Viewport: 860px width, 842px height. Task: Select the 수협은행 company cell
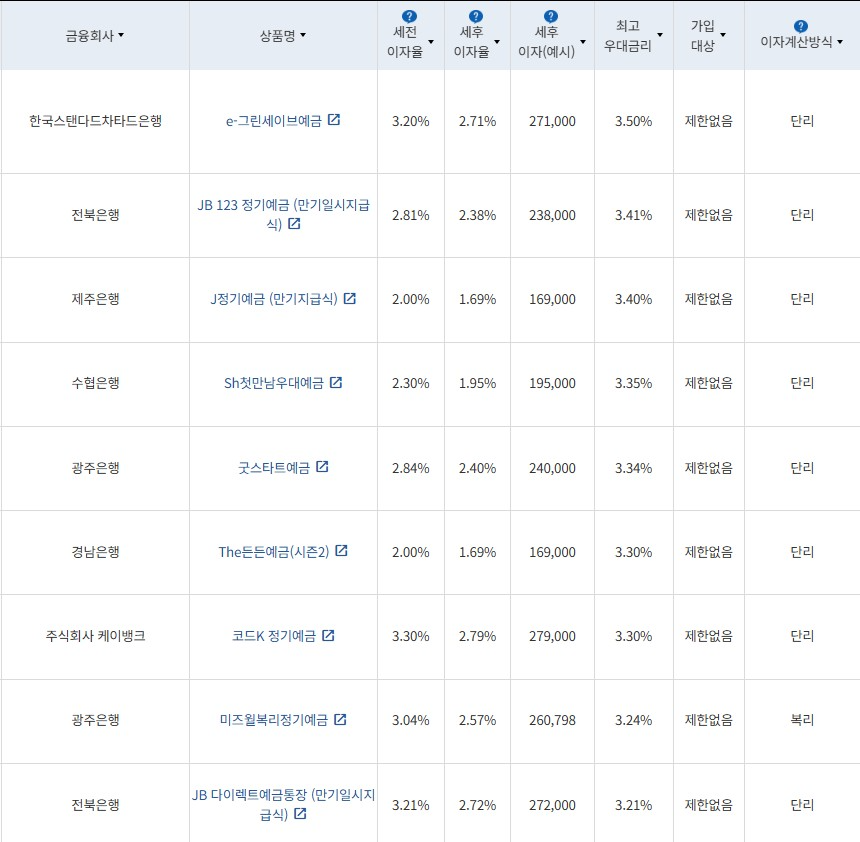(95, 383)
